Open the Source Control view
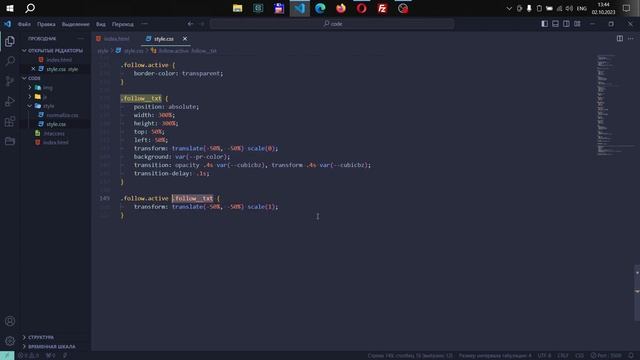Viewport: 640px width, 360px height. (10, 81)
